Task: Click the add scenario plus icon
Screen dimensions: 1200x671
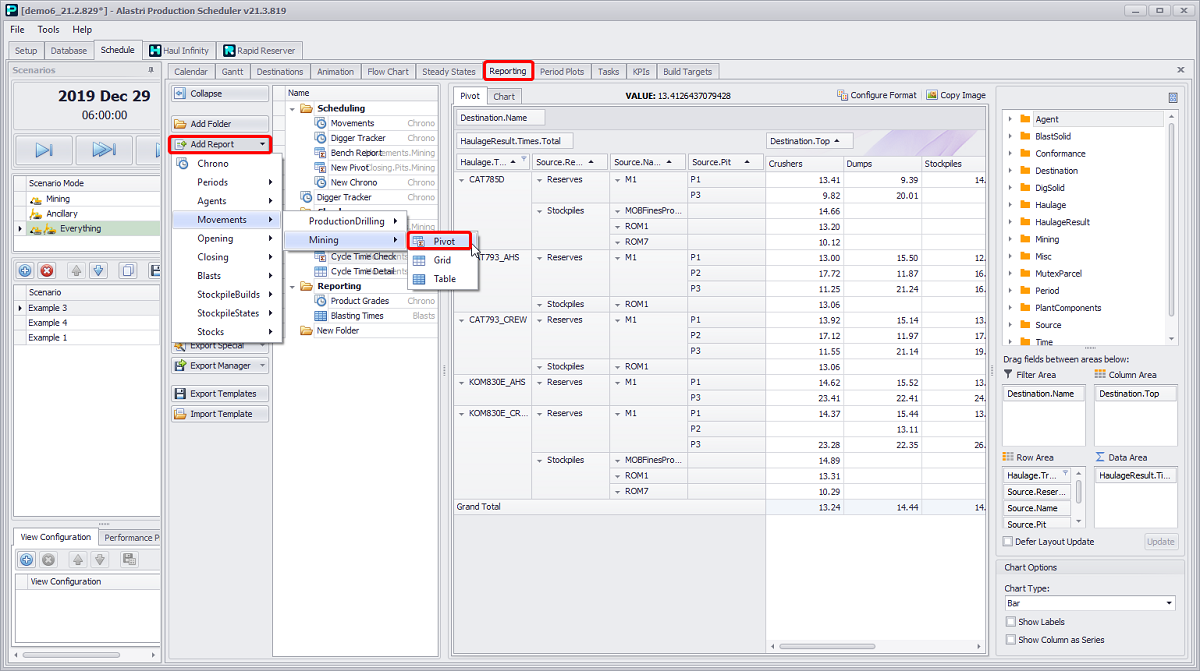Action: [24, 268]
